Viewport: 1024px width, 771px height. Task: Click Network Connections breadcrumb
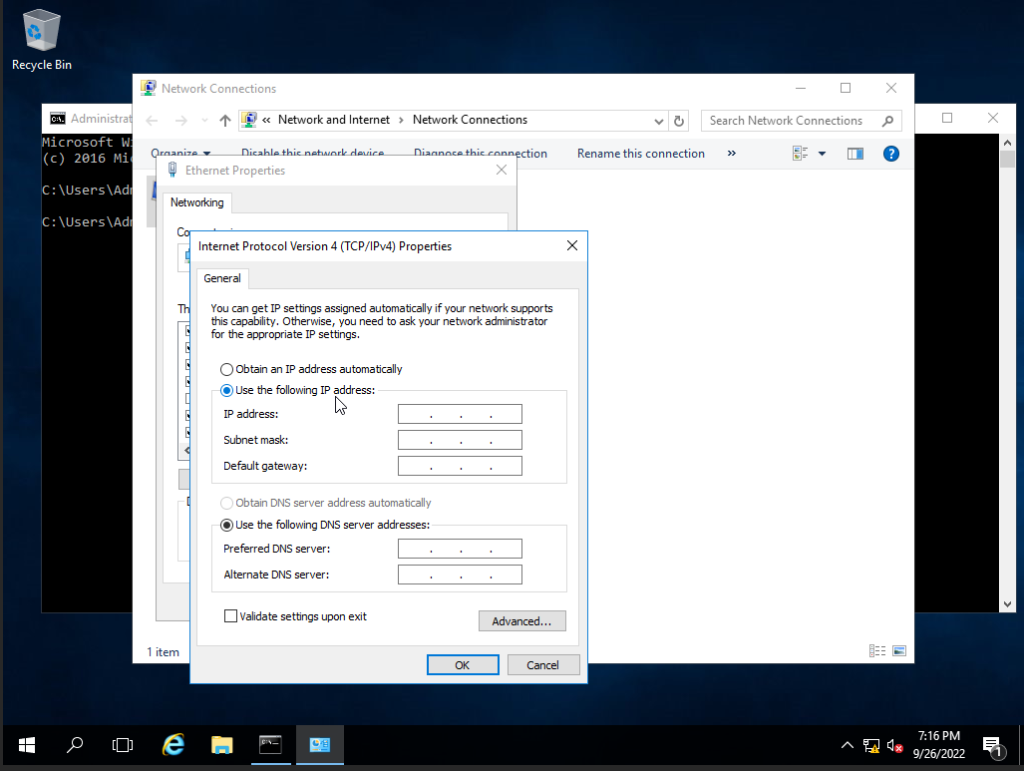(470, 119)
